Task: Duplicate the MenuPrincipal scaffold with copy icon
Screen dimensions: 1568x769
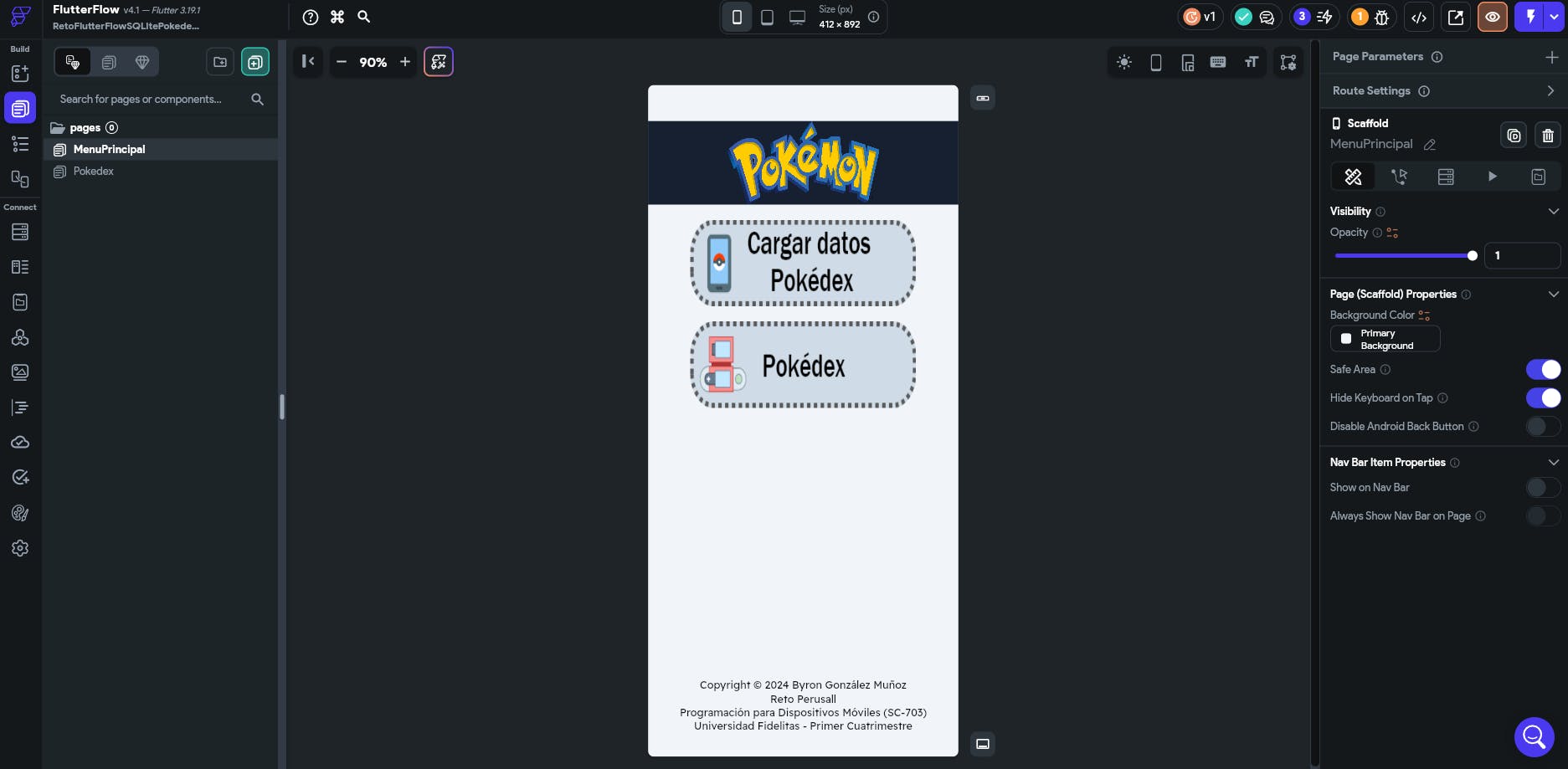Action: (x=1514, y=136)
